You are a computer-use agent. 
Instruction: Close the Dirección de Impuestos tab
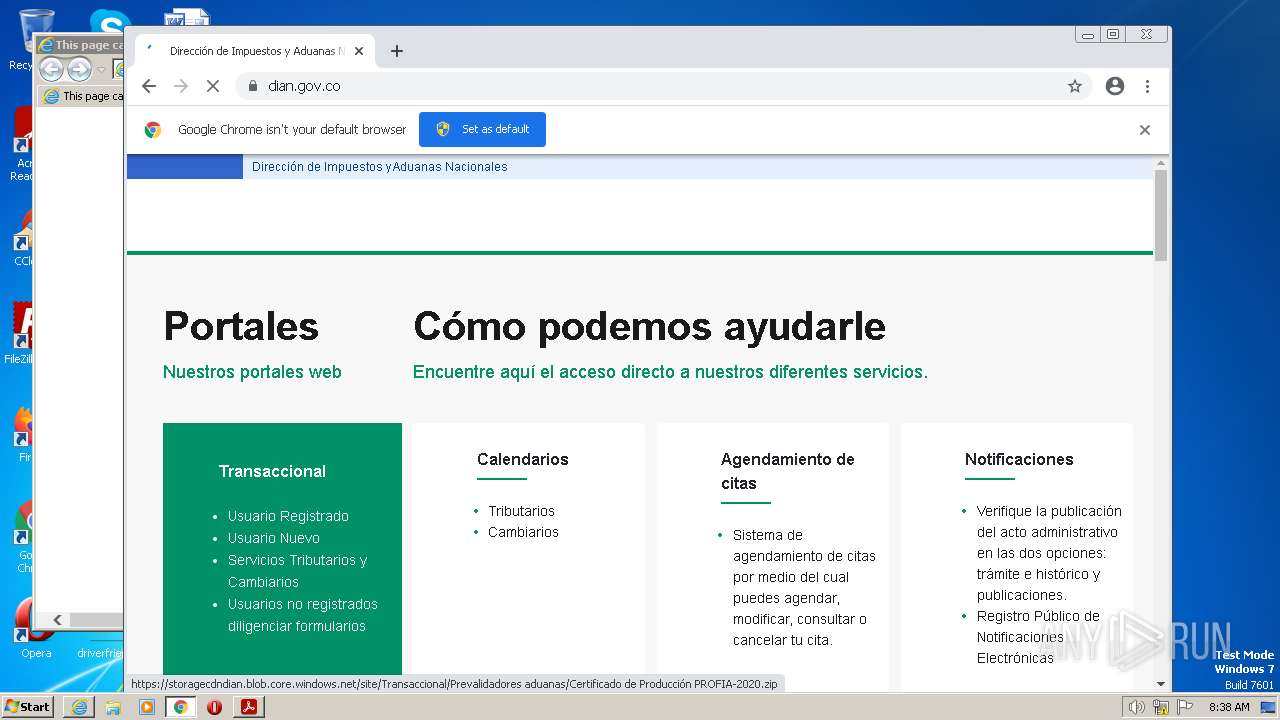(x=359, y=51)
